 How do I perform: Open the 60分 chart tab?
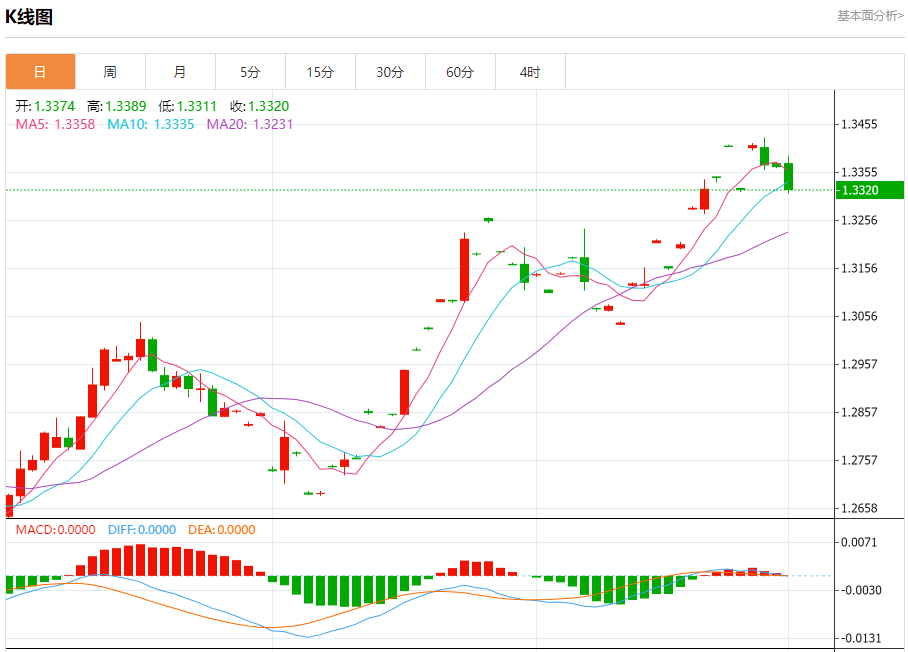pyautogui.click(x=460, y=72)
